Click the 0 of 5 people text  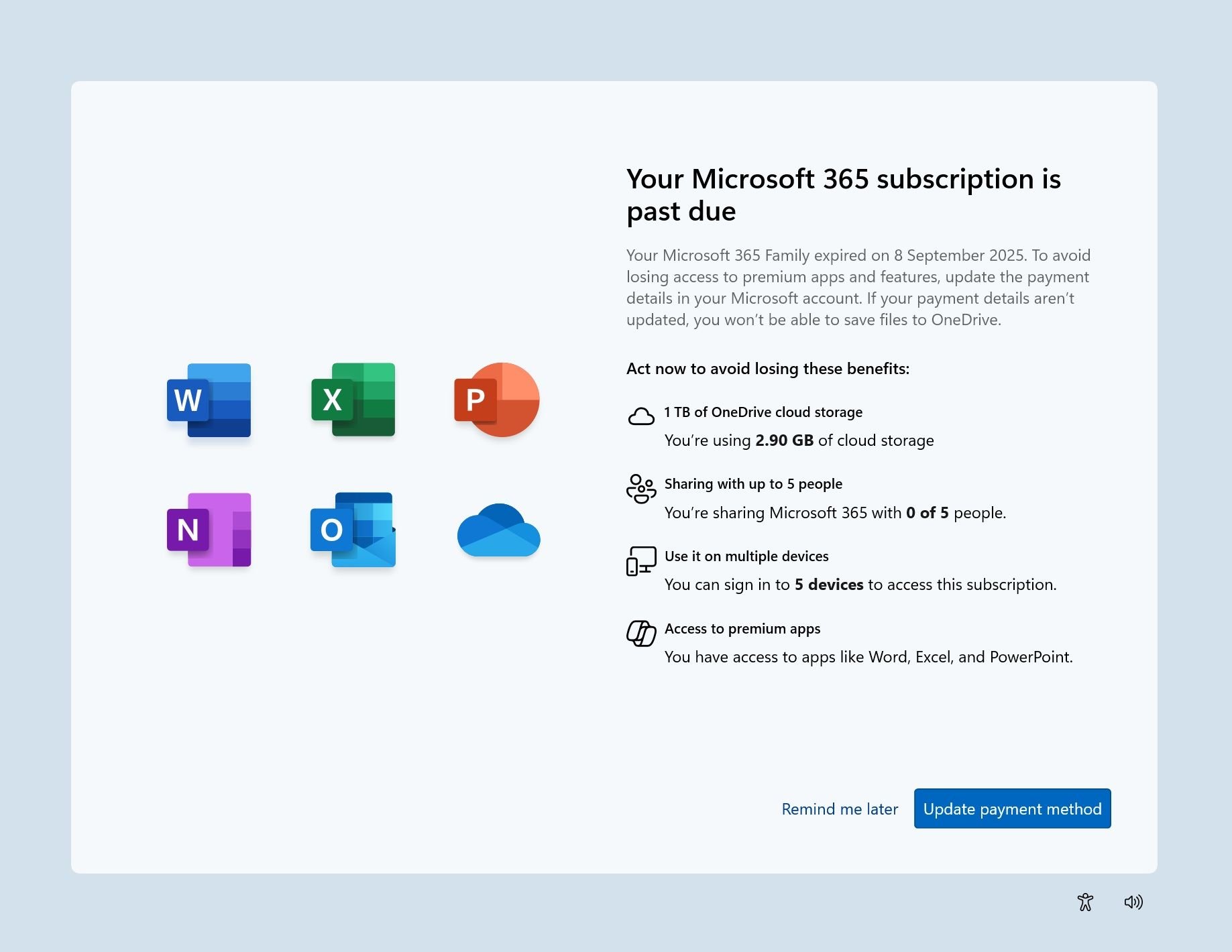[926, 513]
